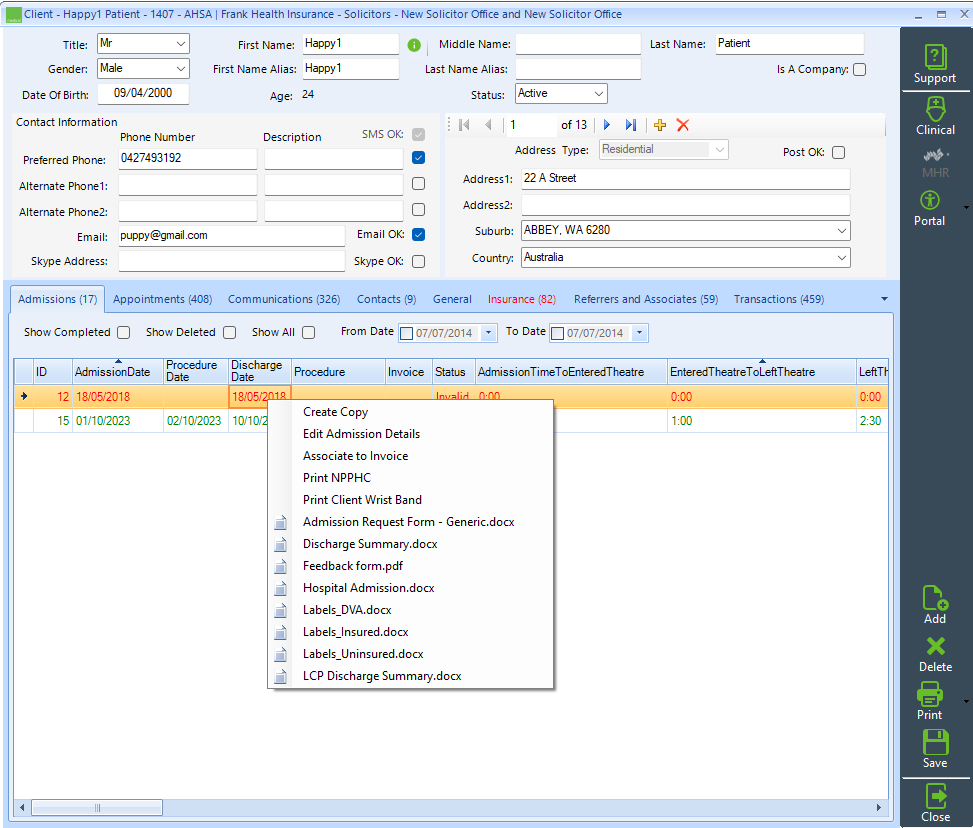Viewport: 973px width, 828px height.
Task: Tick the To Date checkbox
Action: (x=557, y=333)
